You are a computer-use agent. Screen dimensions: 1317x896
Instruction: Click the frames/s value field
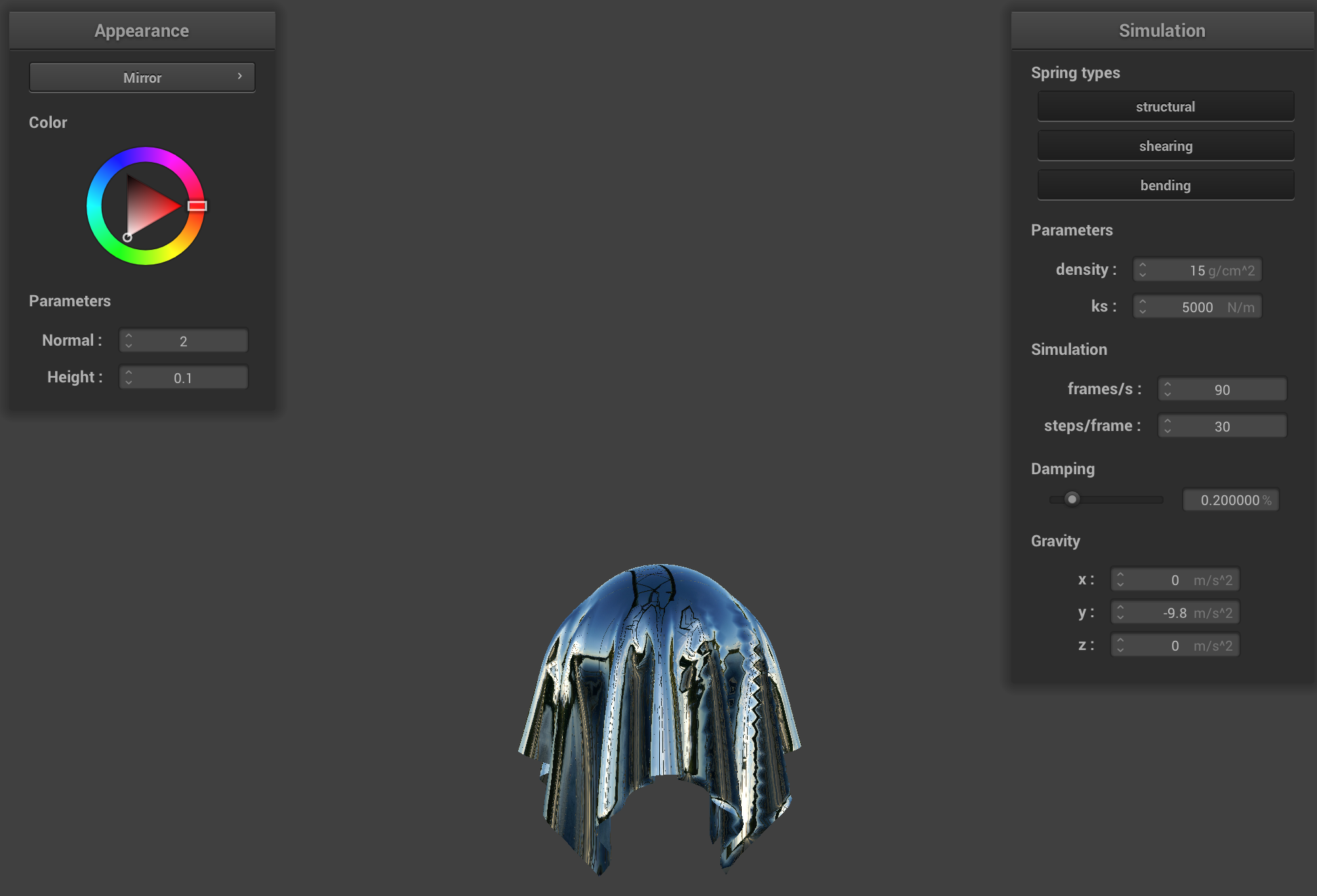[x=1223, y=389]
